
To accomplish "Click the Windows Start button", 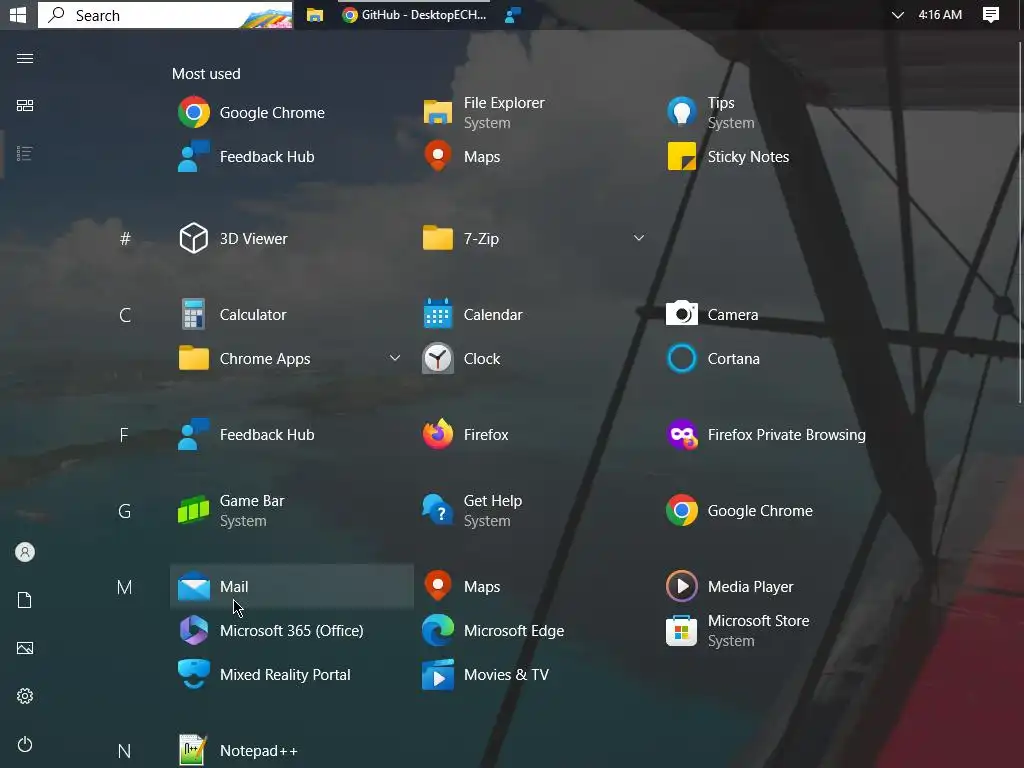I will coord(18,14).
